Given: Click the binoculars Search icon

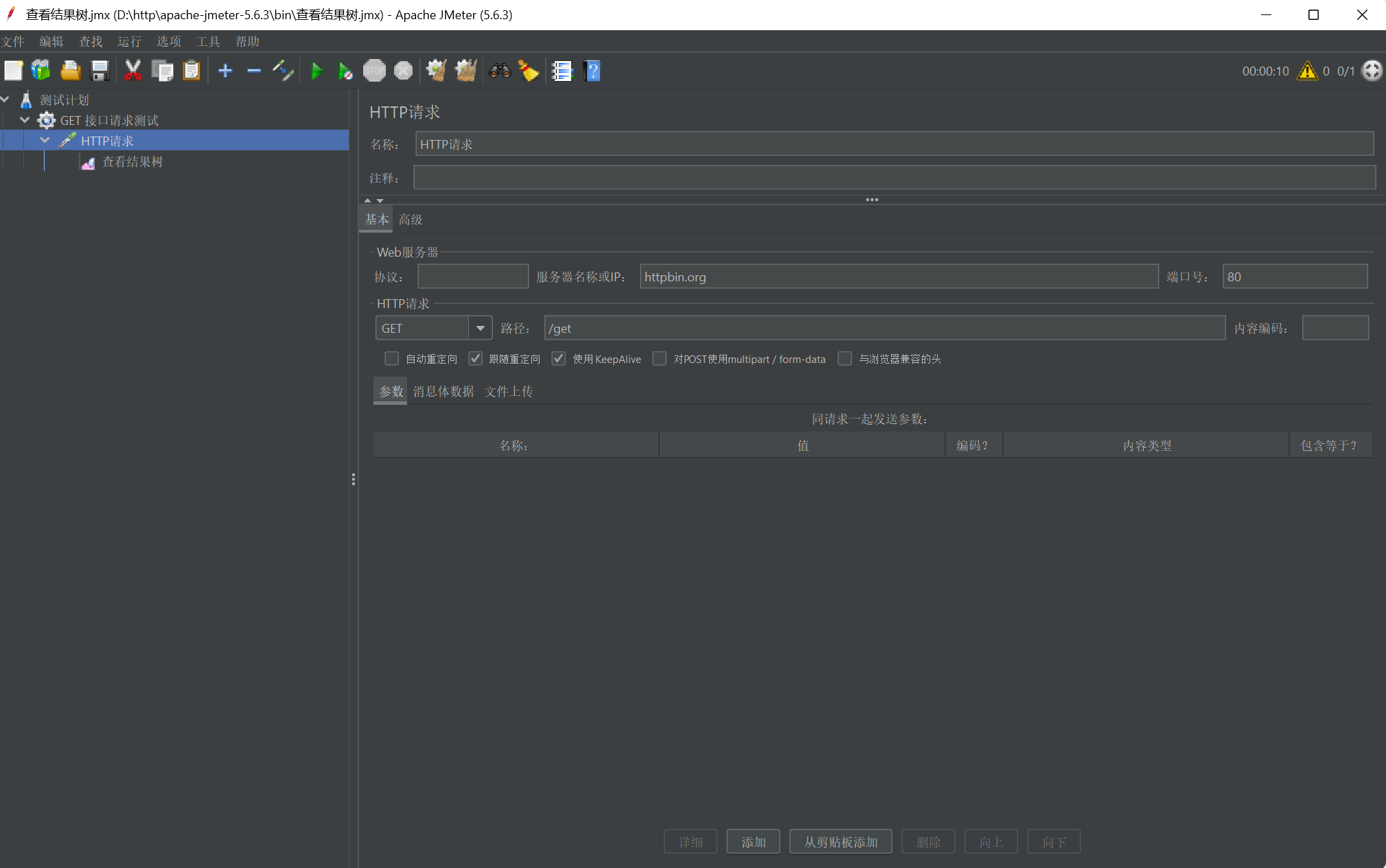Looking at the screenshot, I should pos(500,71).
